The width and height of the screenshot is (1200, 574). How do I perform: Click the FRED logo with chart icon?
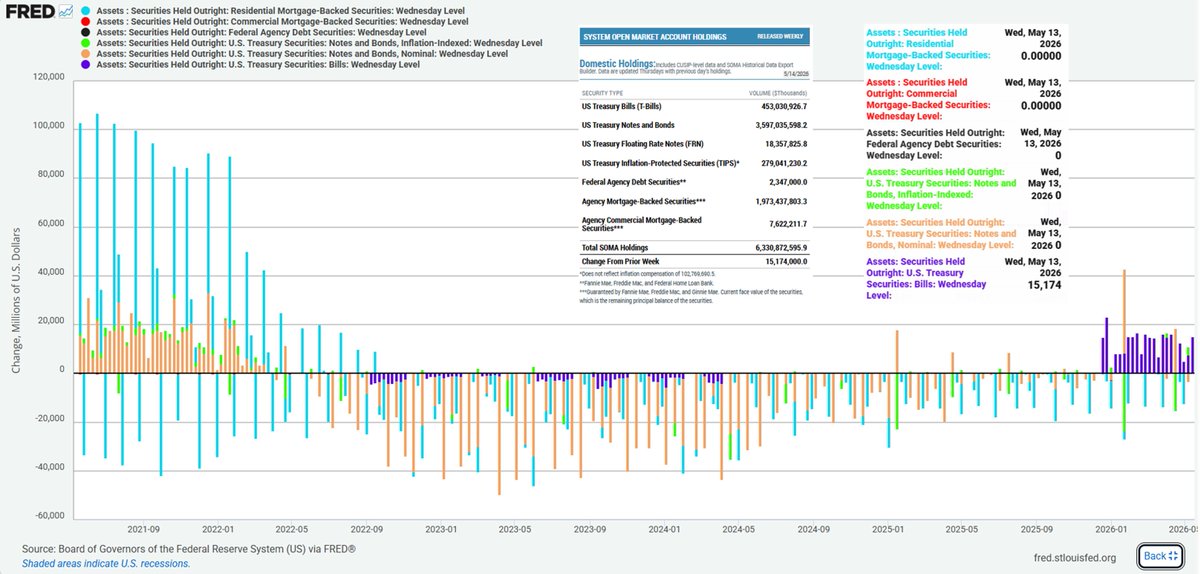38,11
